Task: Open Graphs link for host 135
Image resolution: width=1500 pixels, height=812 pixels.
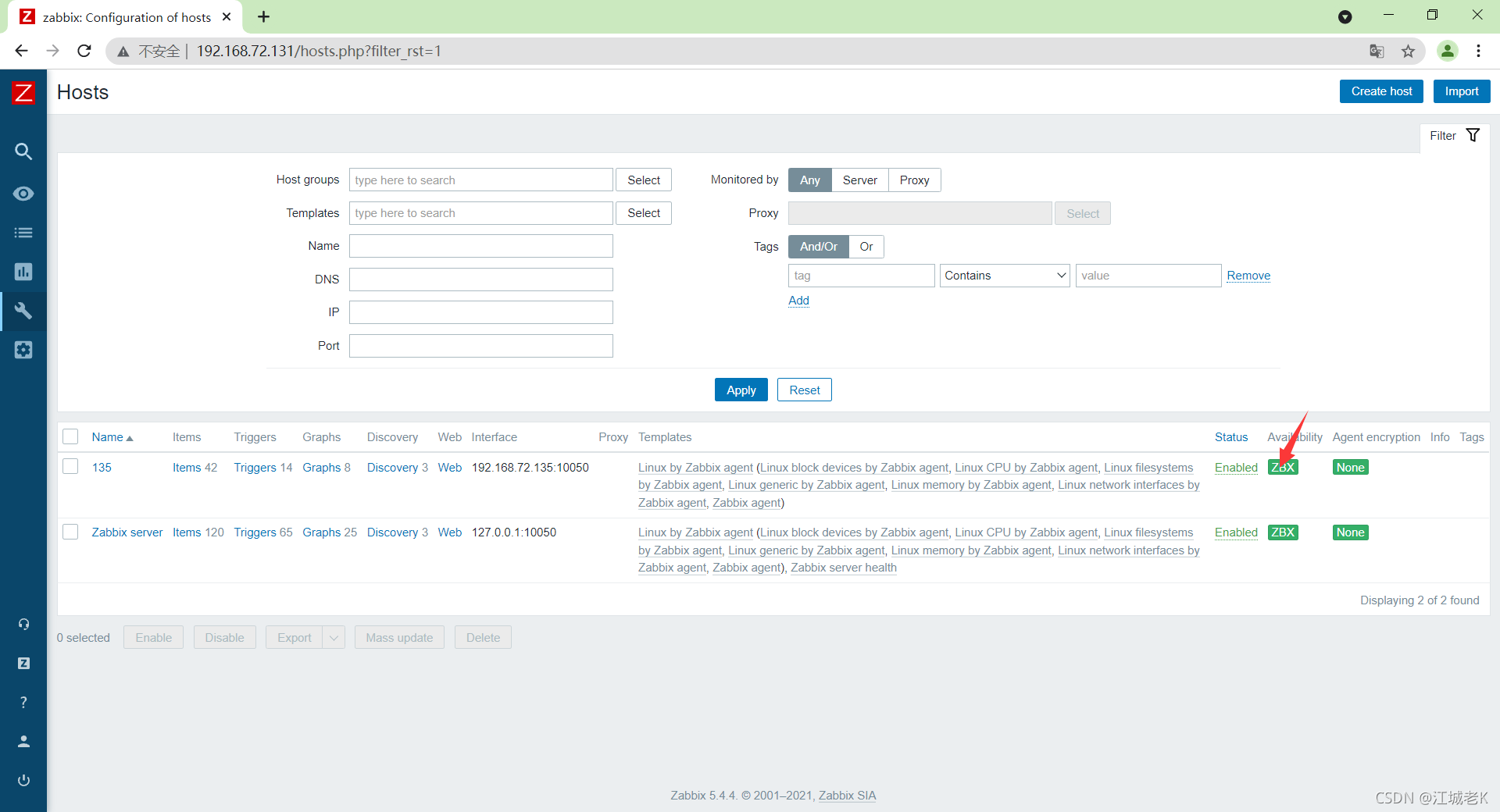Action: (321, 468)
